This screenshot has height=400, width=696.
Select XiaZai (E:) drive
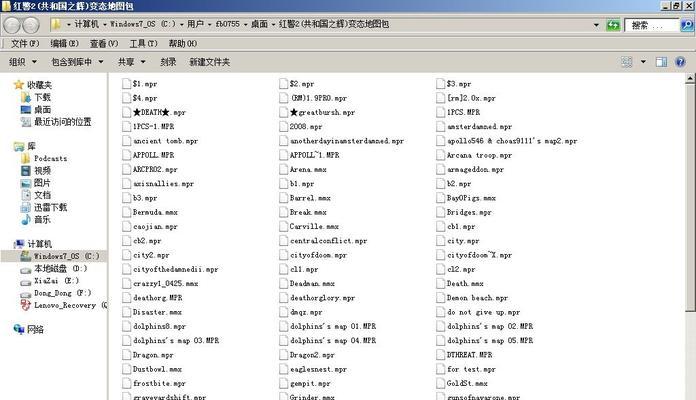(x=50, y=281)
